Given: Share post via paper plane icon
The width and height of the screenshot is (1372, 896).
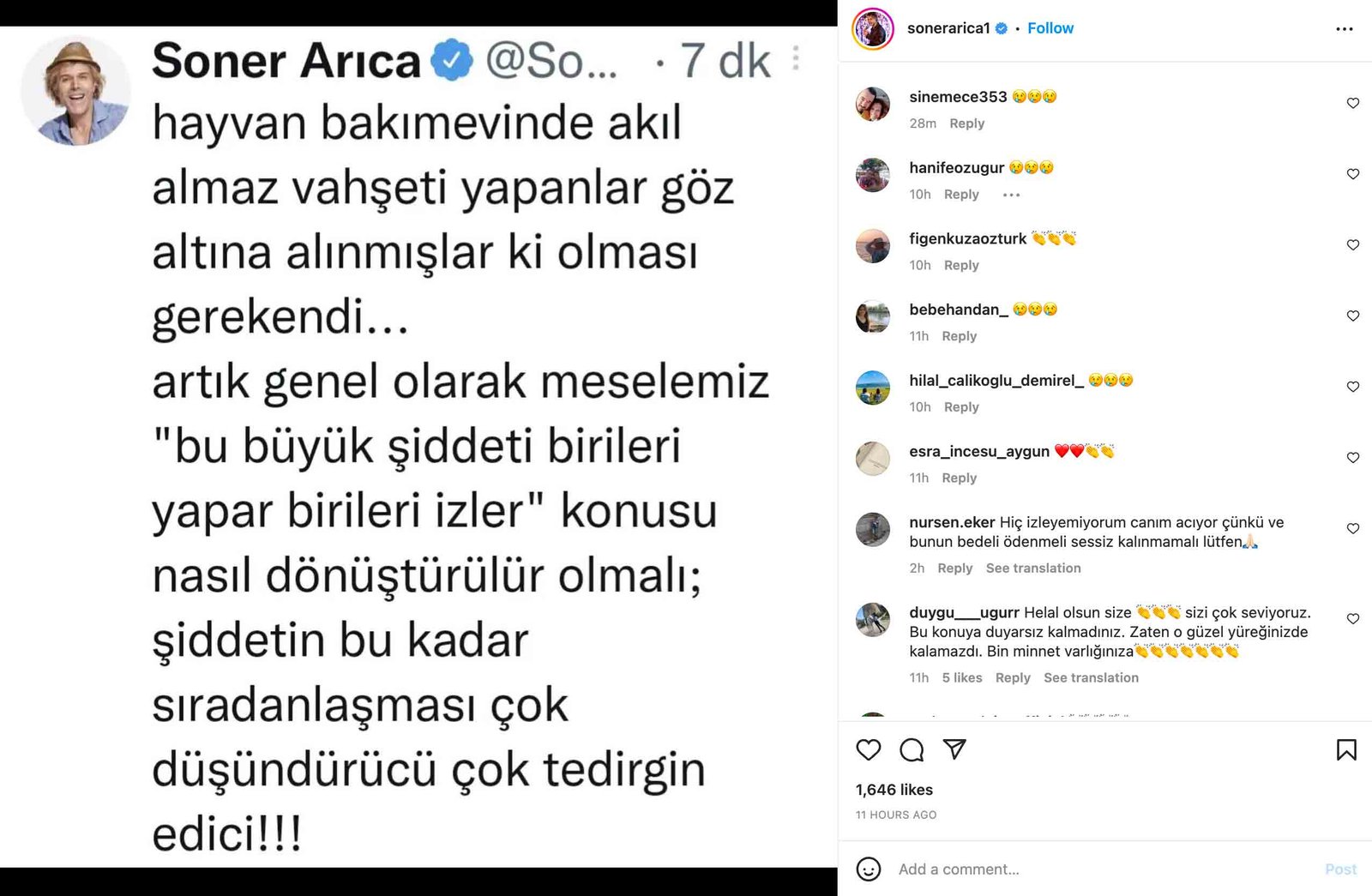Looking at the screenshot, I should click(954, 749).
